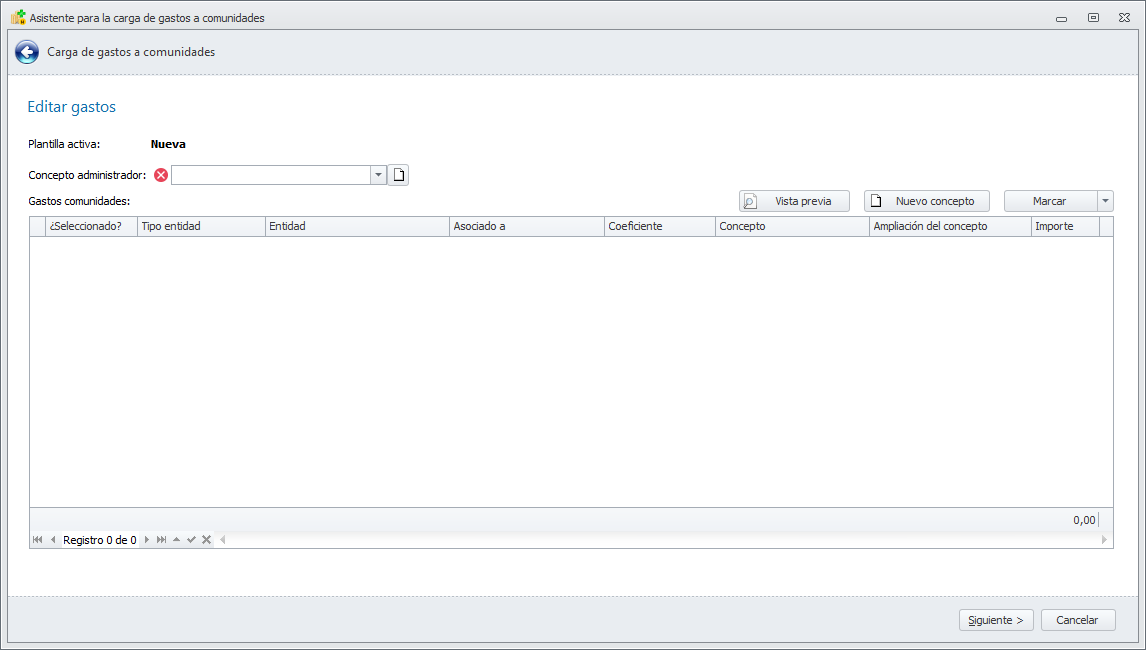Sort by Importe column header

1065,227
